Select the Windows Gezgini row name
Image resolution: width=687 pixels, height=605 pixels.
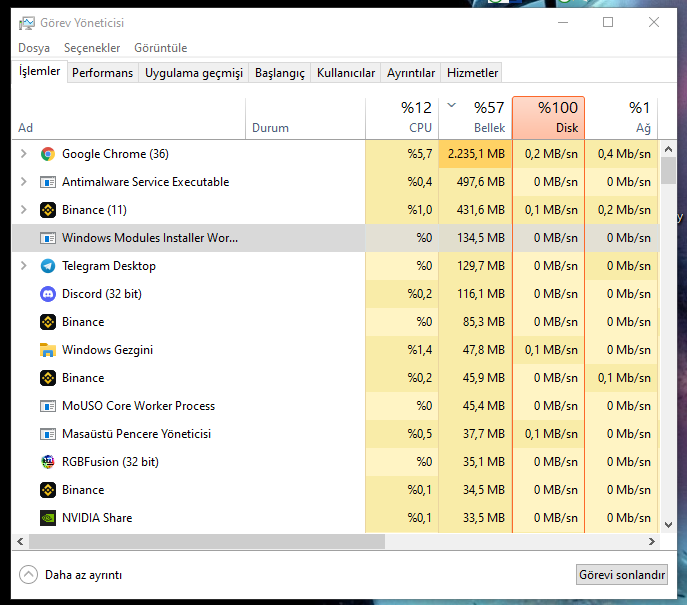(107, 350)
